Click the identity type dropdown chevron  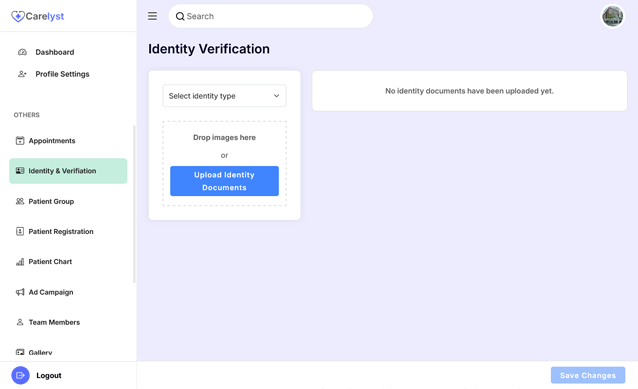click(276, 96)
